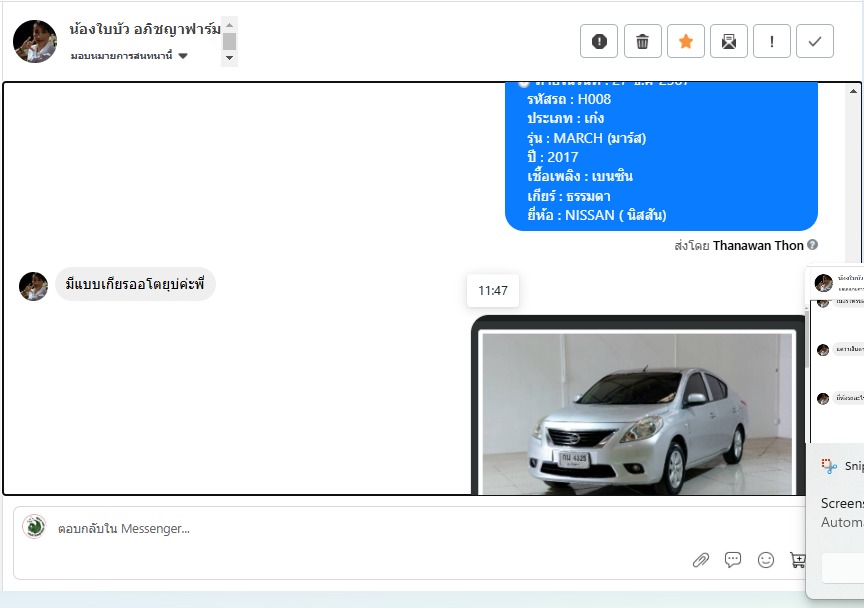864x608 pixels.
Task: Mark conversation unread via envelope icon
Action: [729, 41]
